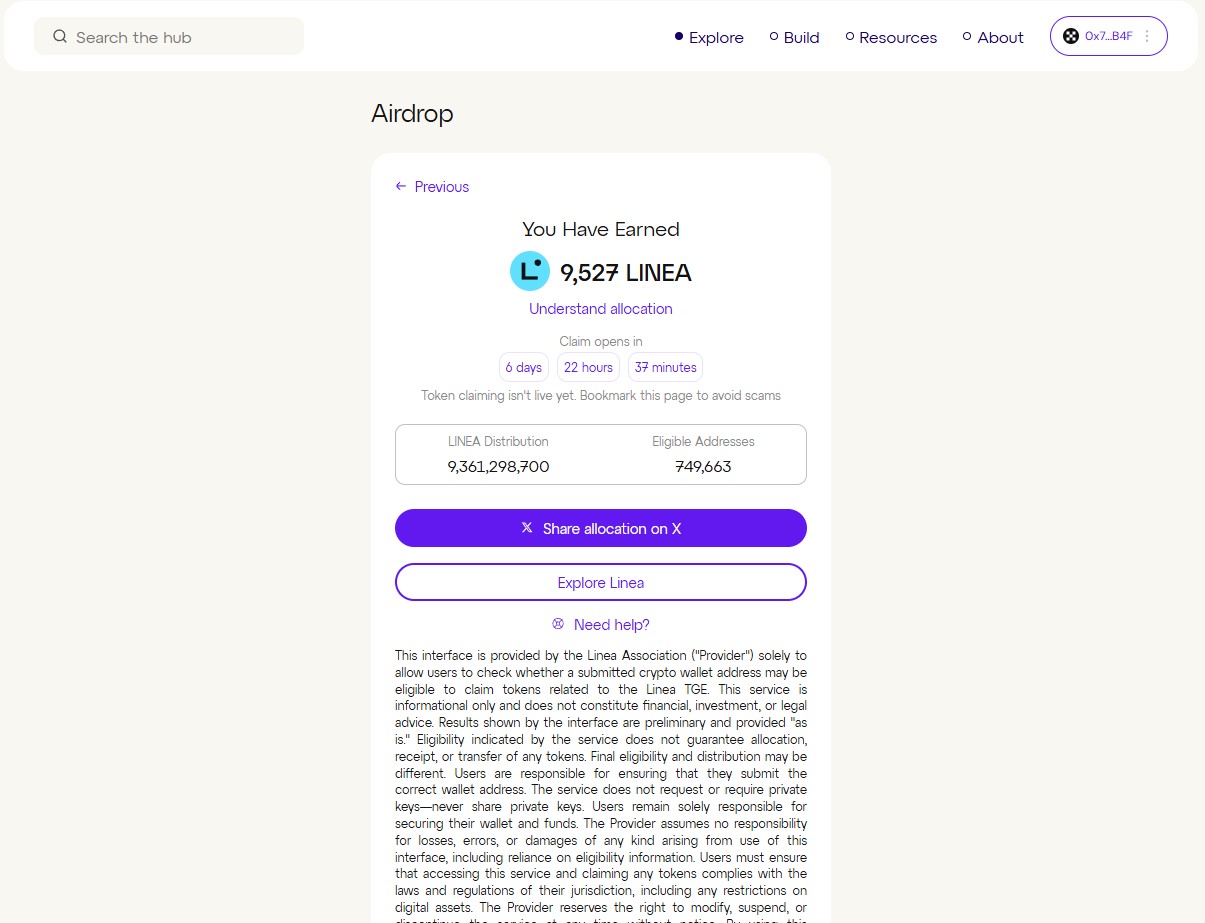Click the wallet avatar icon

pos(1071,36)
